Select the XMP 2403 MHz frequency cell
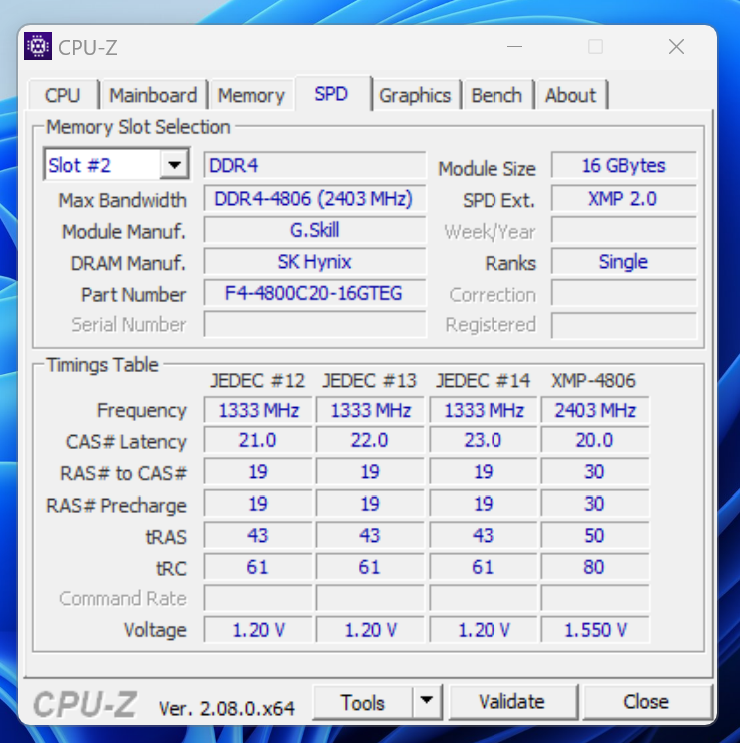740x743 pixels. tap(595, 410)
